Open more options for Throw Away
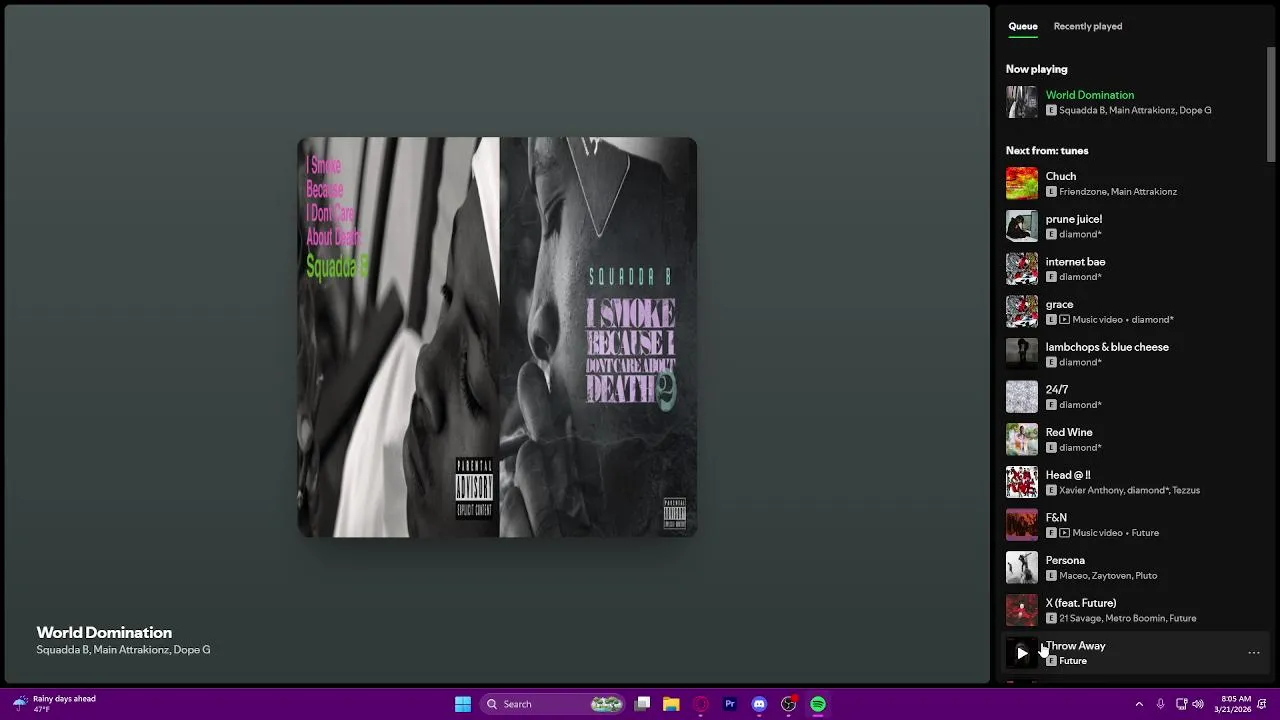This screenshot has height=720, width=1280. point(1254,653)
